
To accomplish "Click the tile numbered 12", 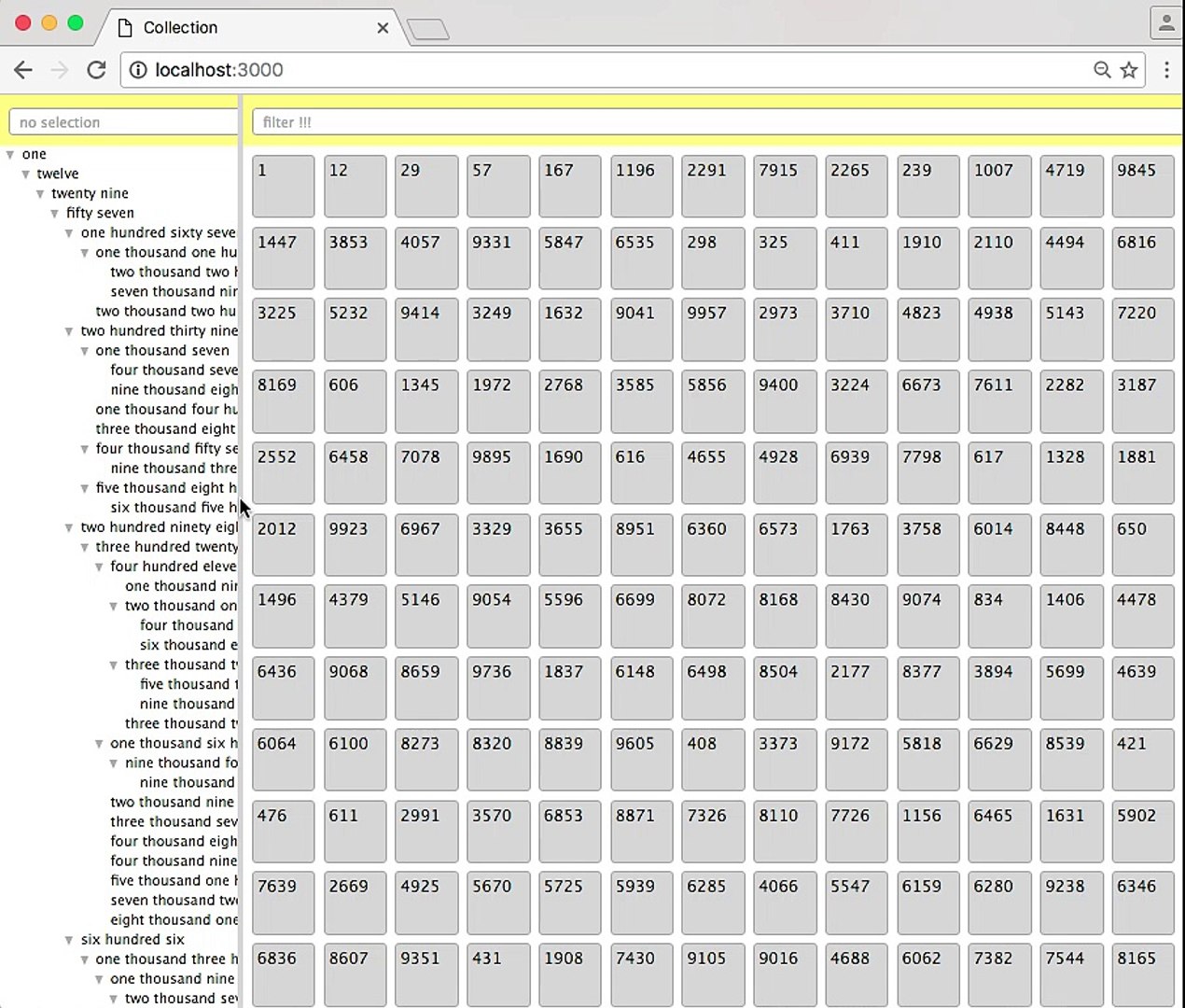I will click(355, 186).
